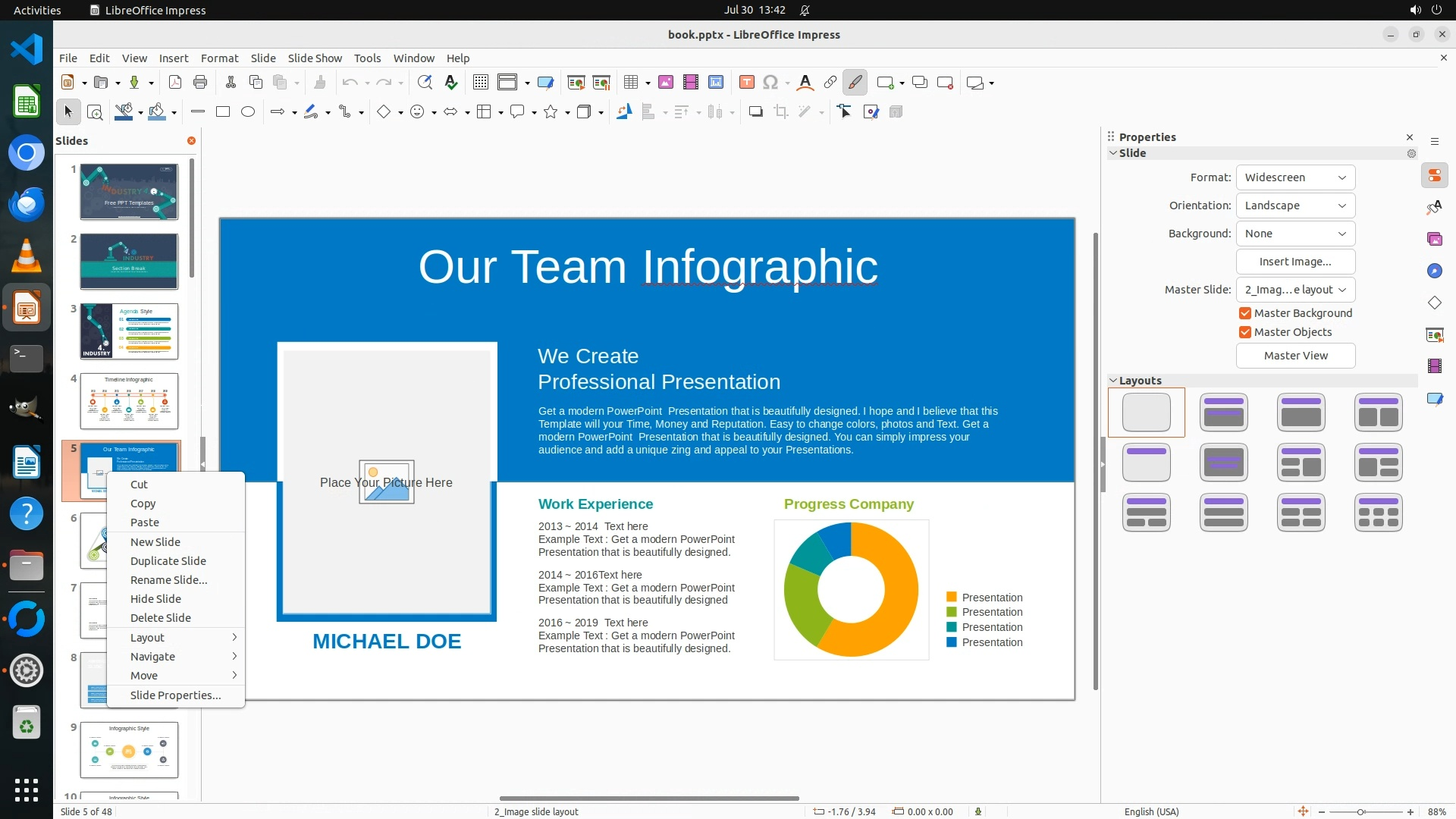Click the Insert Image... button
The image size is (1456, 819).
1295,262
